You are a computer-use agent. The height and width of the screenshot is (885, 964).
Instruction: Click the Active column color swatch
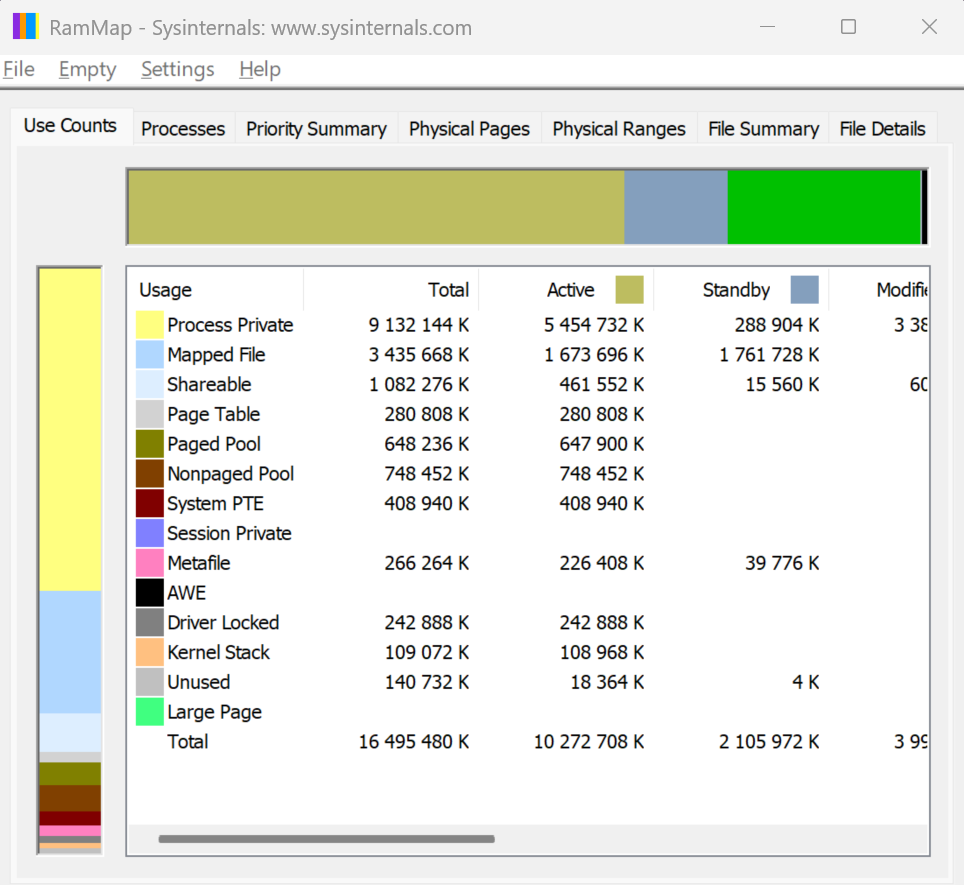click(x=630, y=289)
